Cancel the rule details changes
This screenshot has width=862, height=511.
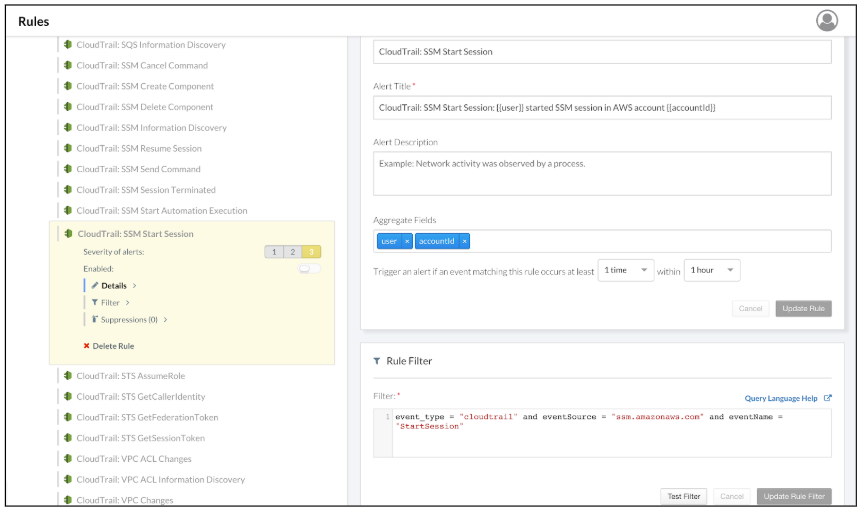(750, 308)
